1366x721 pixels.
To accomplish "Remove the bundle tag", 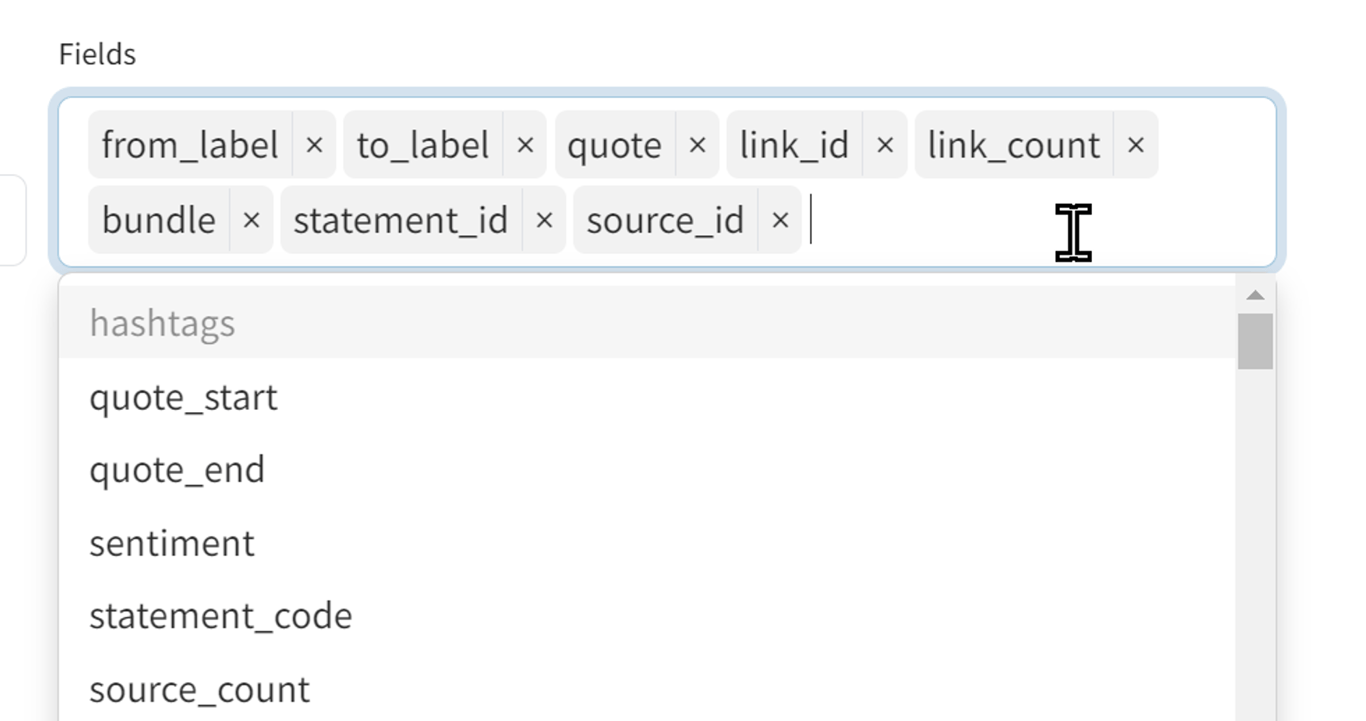I will [251, 221].
